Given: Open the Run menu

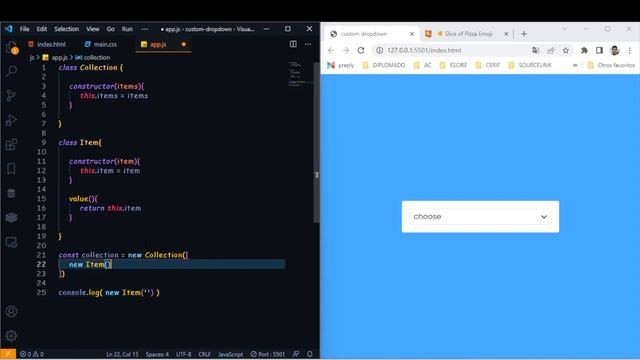Looking at the screenshot, I should pyautogui.click(x=127, y=29).
